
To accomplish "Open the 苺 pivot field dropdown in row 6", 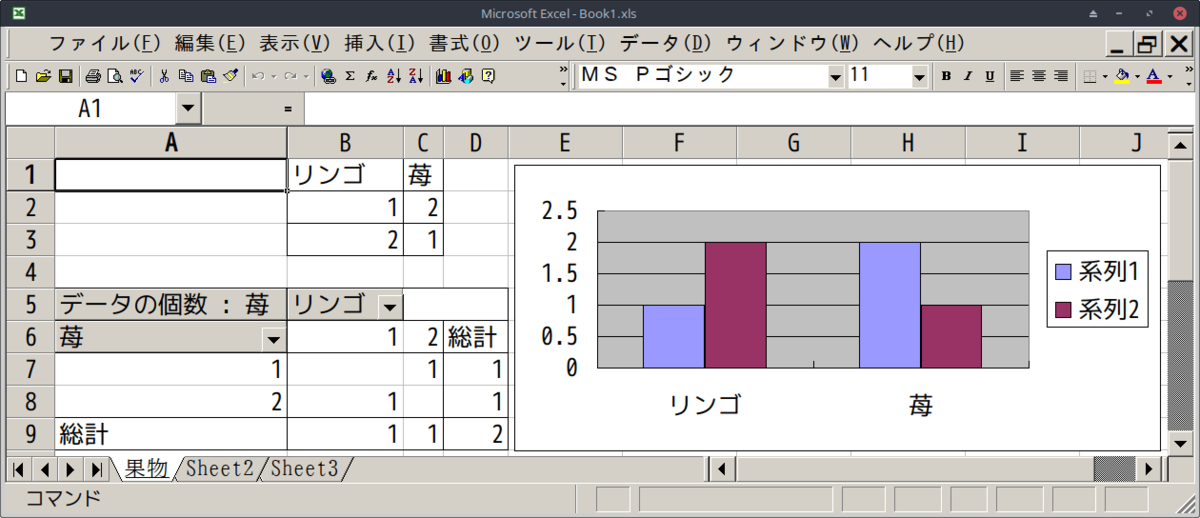I will (x=272, y=339).
